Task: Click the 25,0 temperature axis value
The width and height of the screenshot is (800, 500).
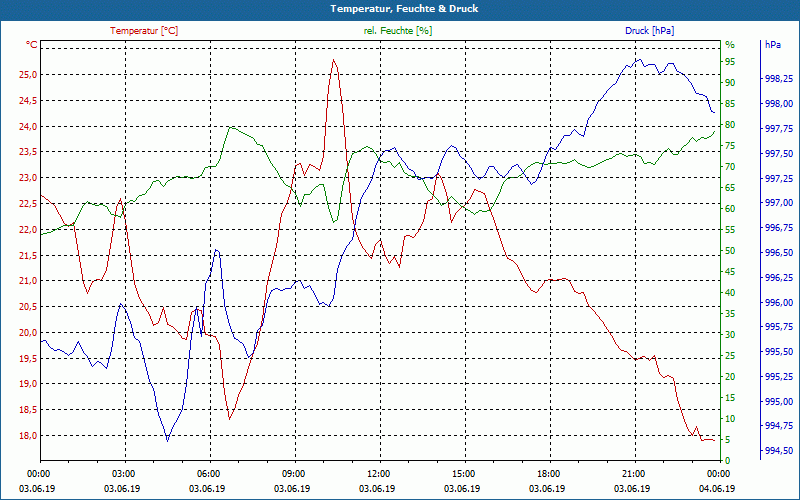Action: point(28,75)
